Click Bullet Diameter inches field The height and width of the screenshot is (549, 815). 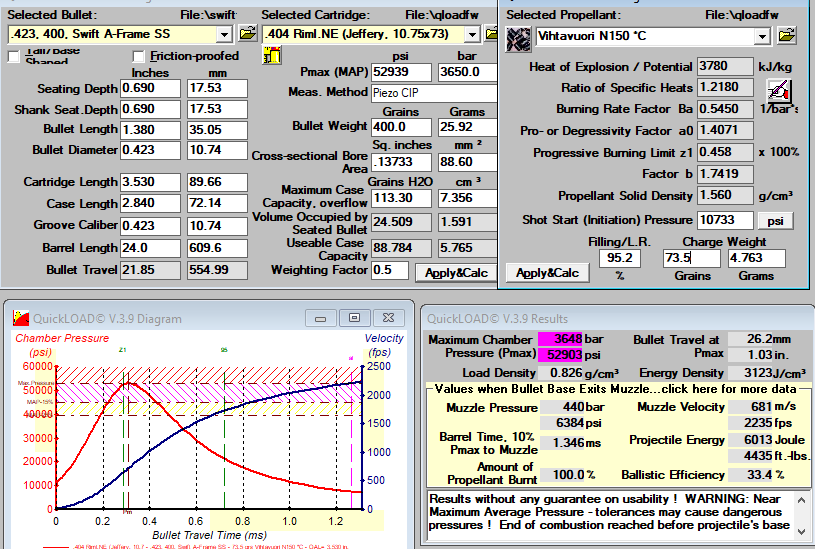(x=150, y=150)
